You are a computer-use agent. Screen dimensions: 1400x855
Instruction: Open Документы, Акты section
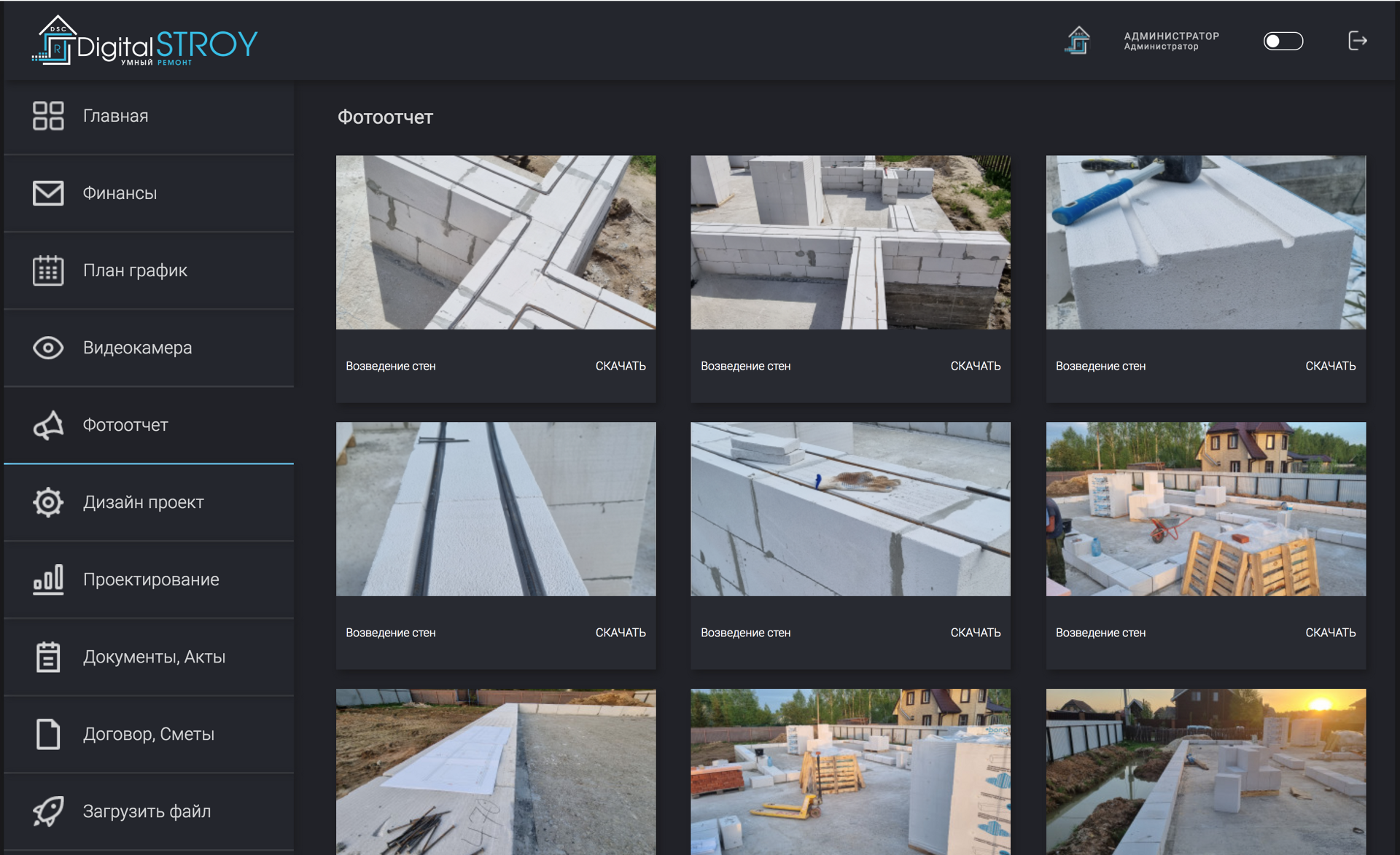click(149, 657)
